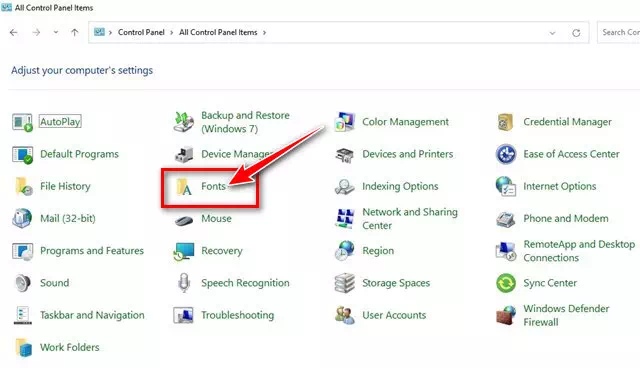Click the Programs and Features icon
Viewport: 640px width, 368px height.
[22, 251]
